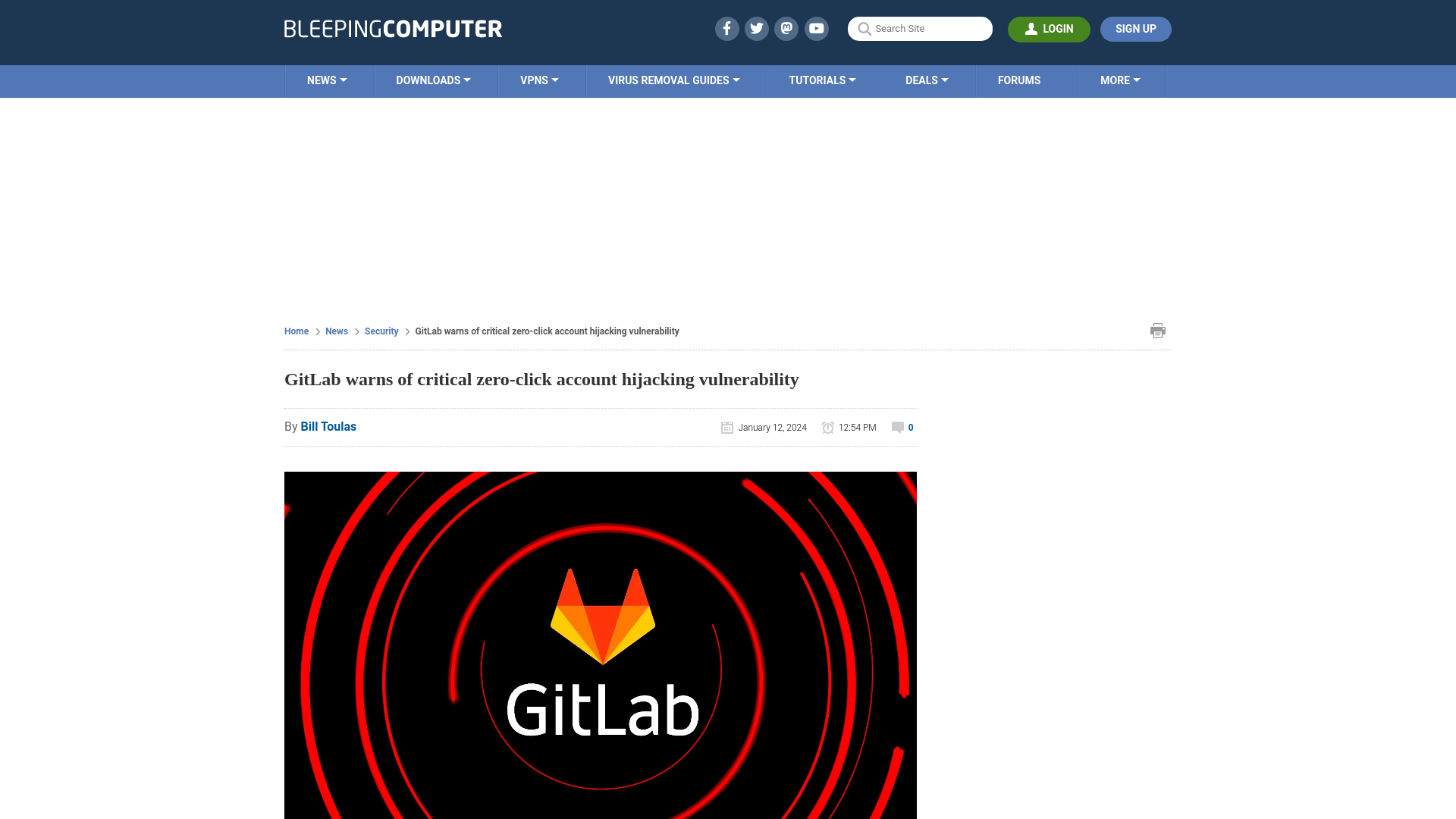Click the comments count icon

coord(898,427)
